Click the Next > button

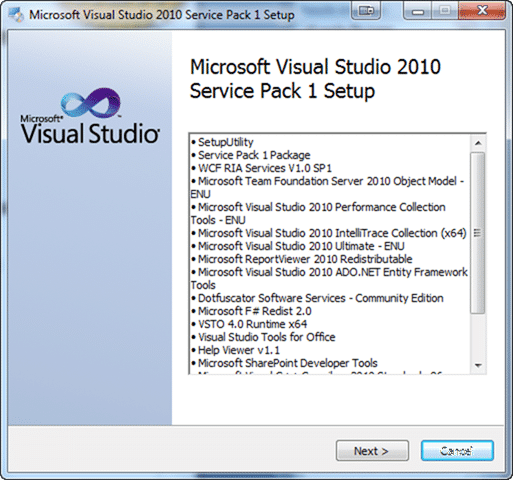pos(372,451)
